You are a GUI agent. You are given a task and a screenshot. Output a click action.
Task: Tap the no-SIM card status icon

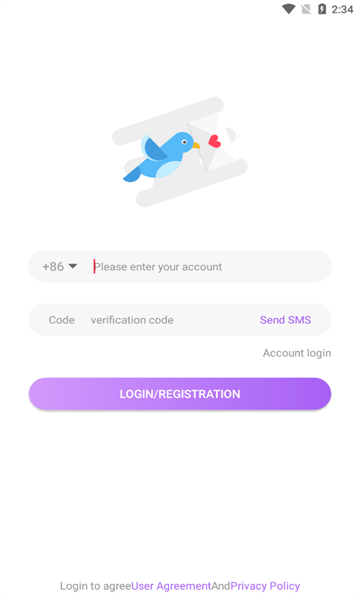coord(306,9)
